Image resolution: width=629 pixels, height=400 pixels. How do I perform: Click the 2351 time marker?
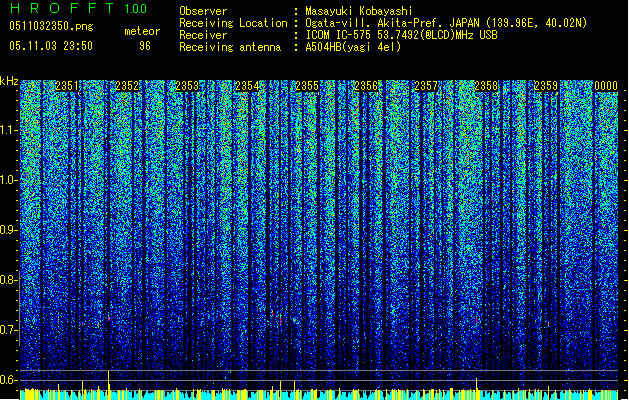click(x=67, y=85)
